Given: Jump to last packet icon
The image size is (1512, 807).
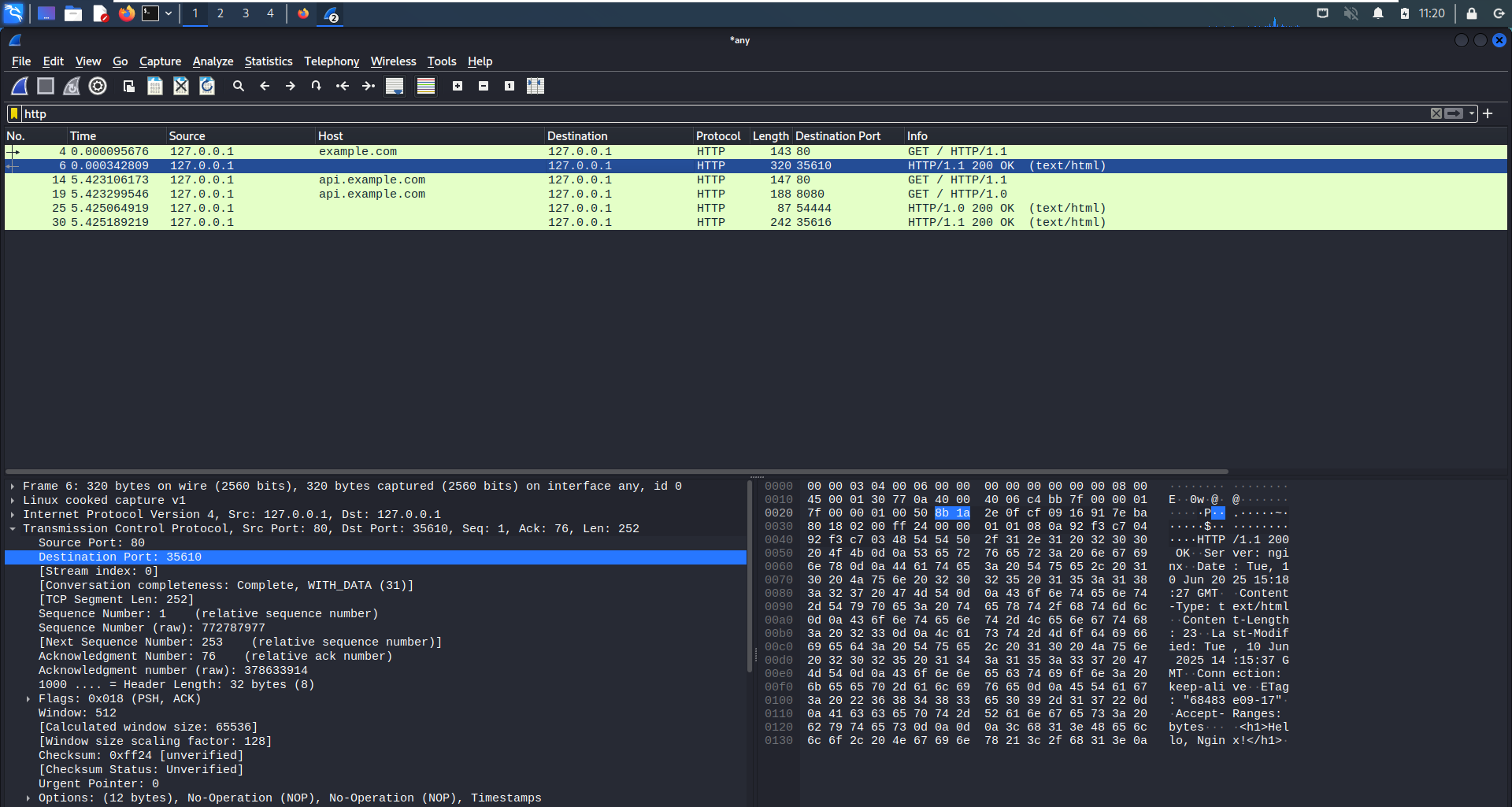Looking at the screenshot, I should tap(369, 86).
